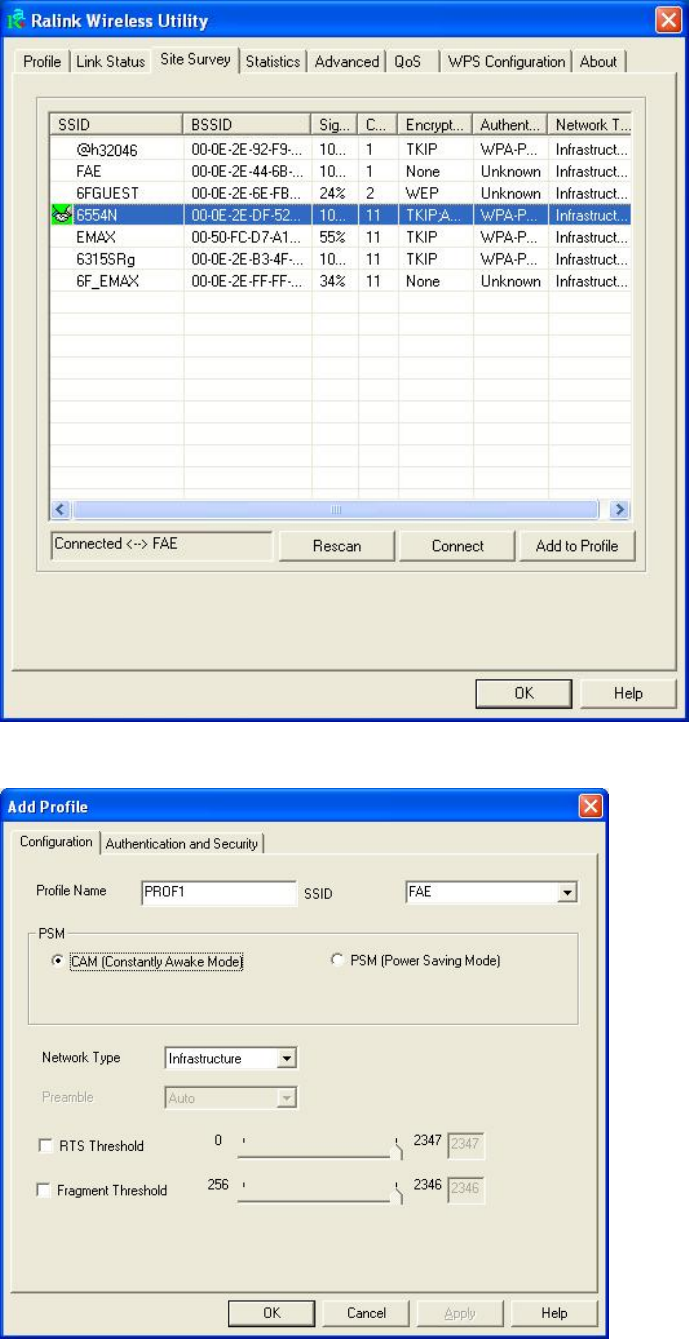Click the Connected <--> FAE status box
689x1339 pixels.
click(161, 546)
